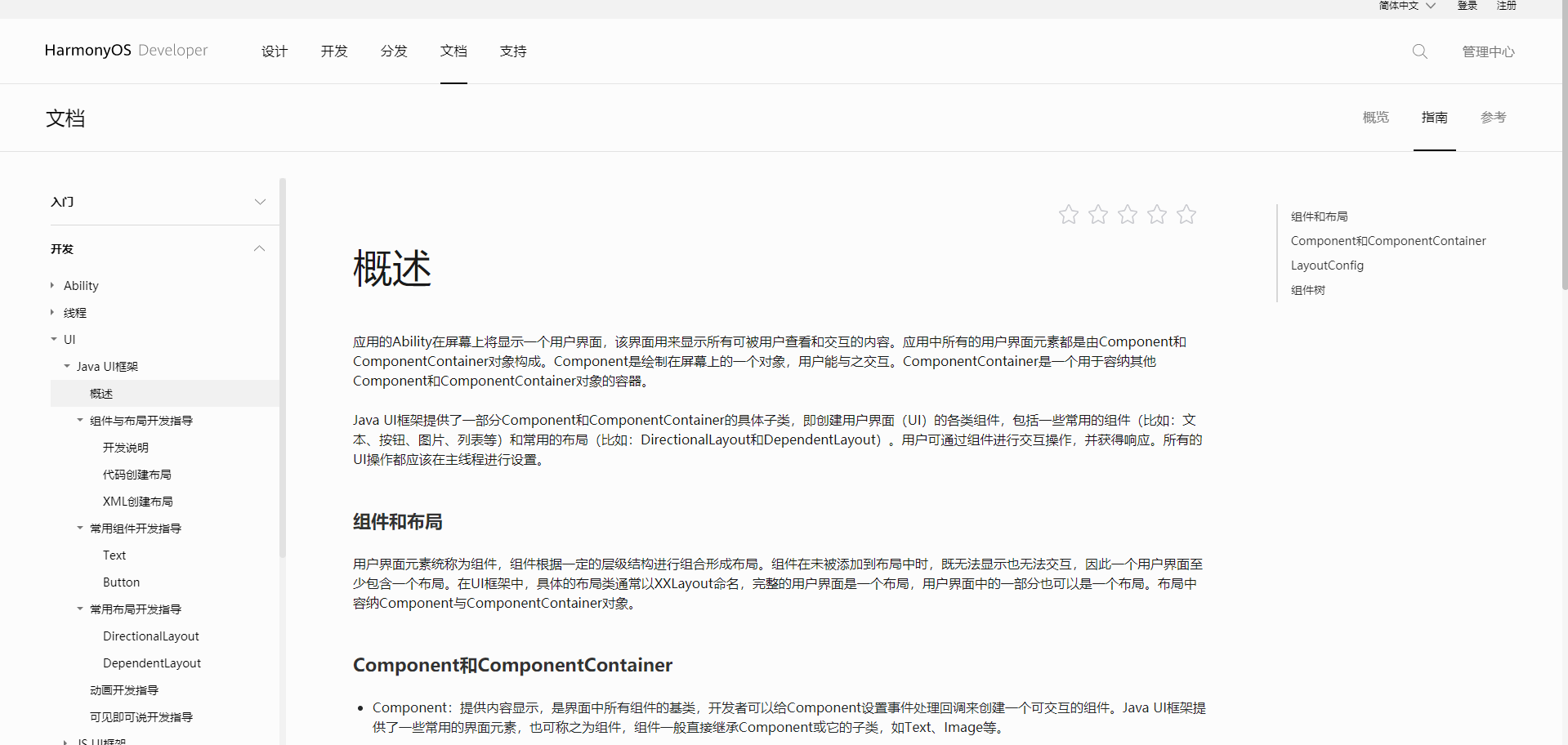Open 管理中心
The width and height of the screenshot is (1568, 745).
click(1489, 51)
